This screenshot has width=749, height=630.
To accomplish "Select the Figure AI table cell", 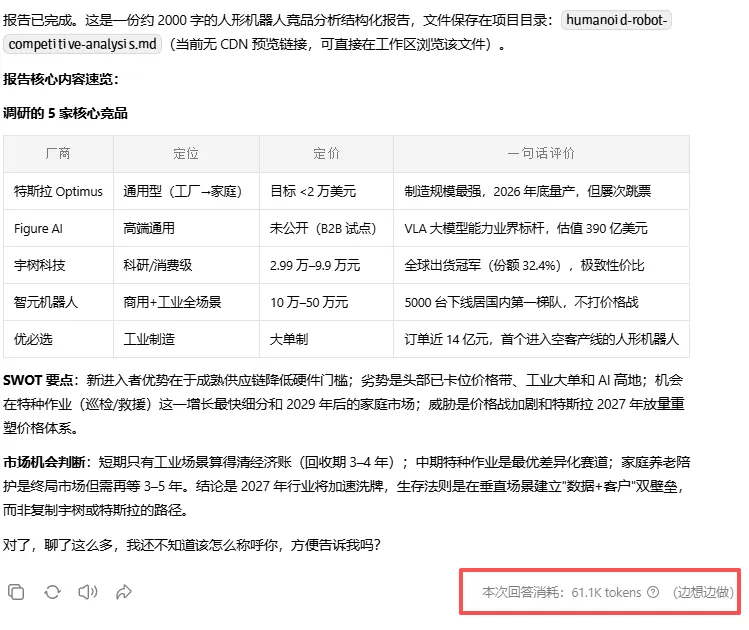I will click(x=58, y=228).
